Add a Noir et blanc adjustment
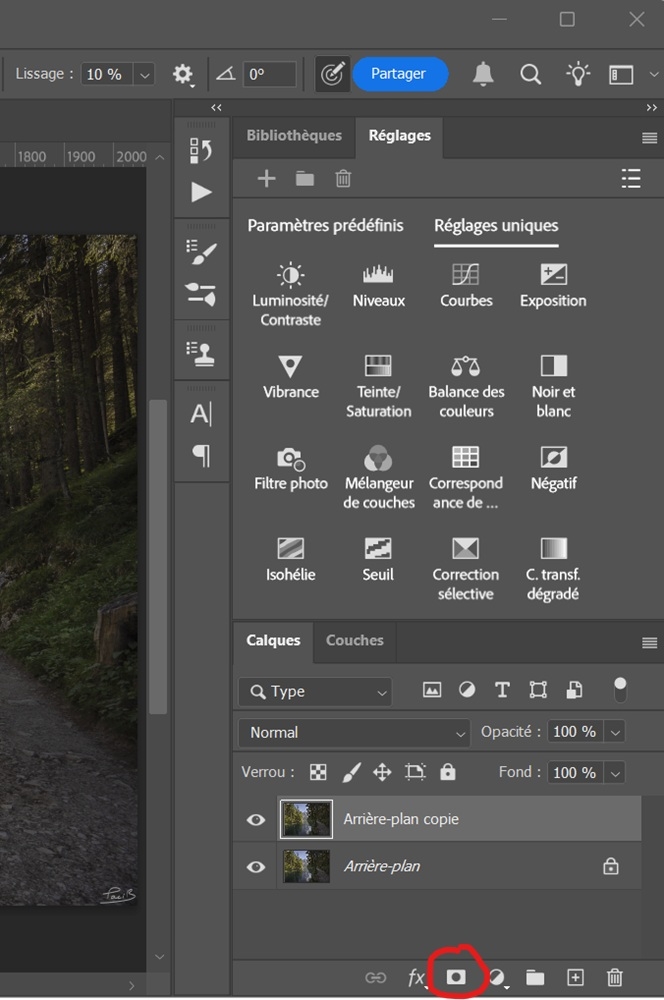The height and width of the screenshot is (1000, 664). [553, 386]
